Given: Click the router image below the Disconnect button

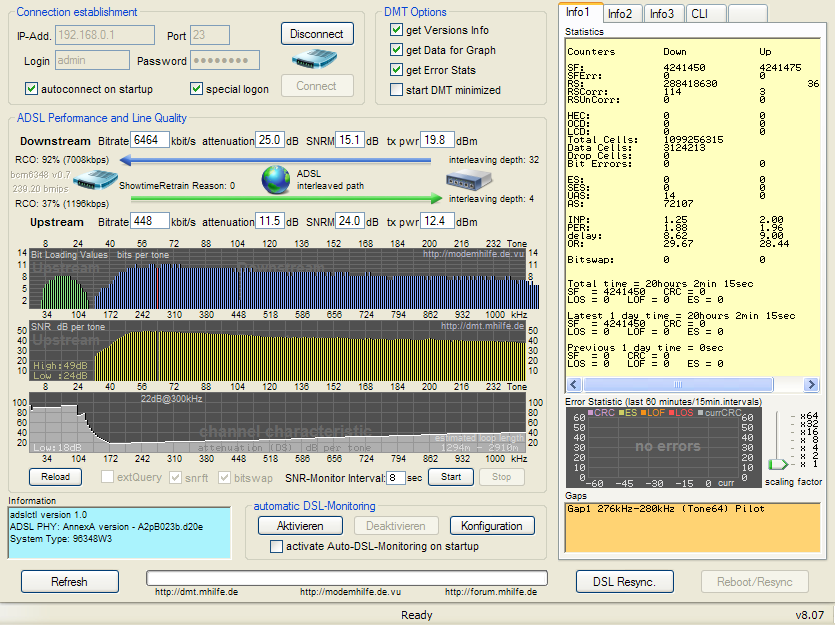Looking at the screenshot, I should [x=316, y=60].
